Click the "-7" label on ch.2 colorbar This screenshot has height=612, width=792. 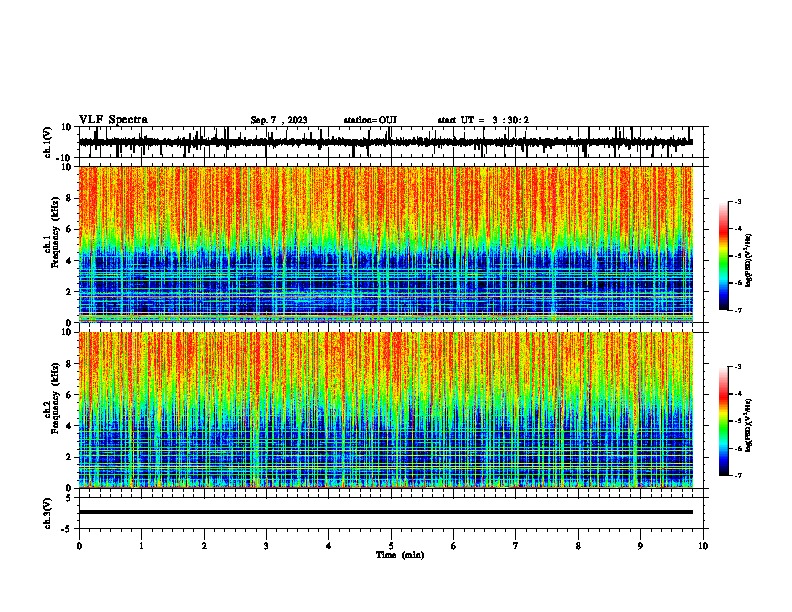738,476
